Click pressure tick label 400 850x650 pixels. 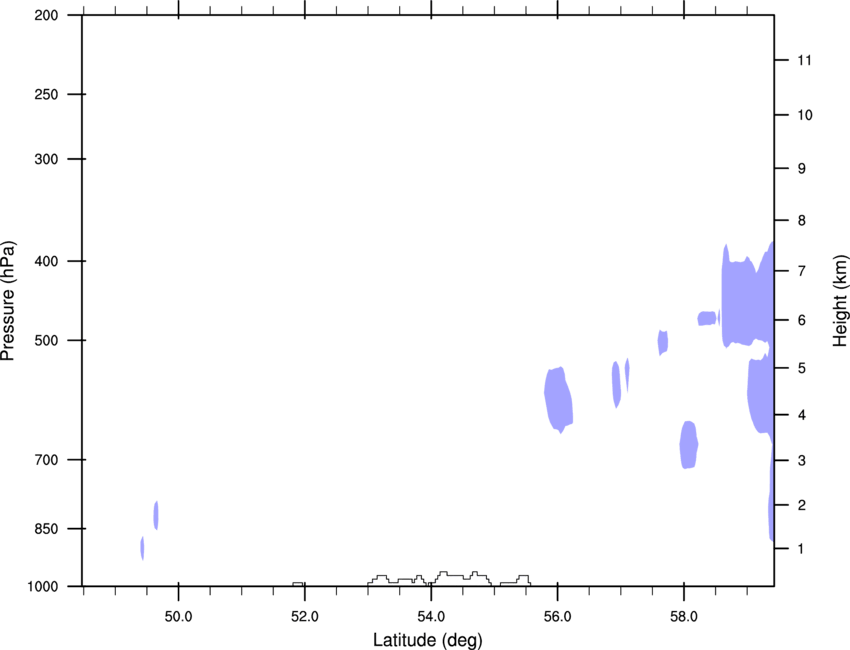click(46, 261)
